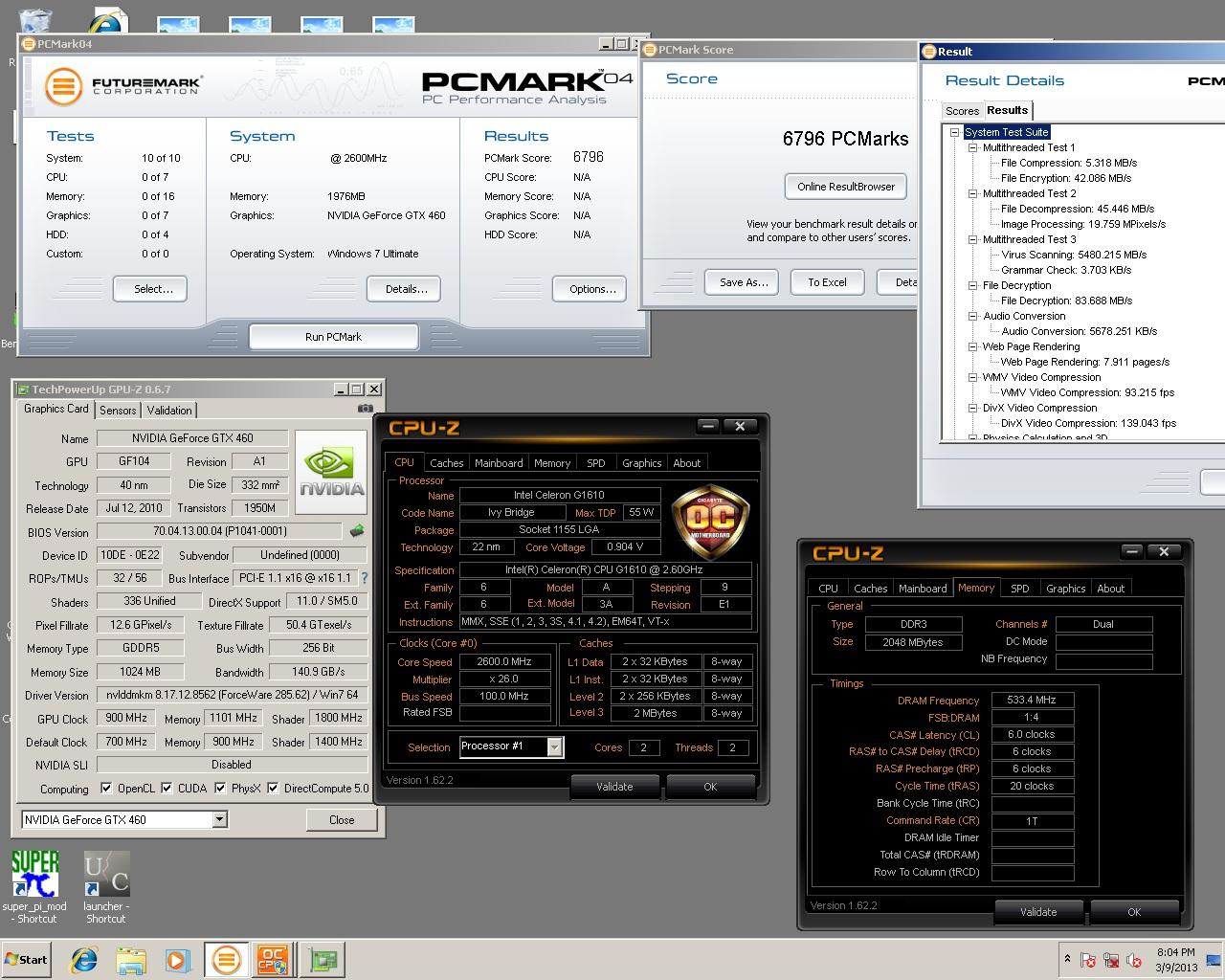Click the Gigabyte OC motherboard badge in CPU-Z
The width and height of the screenshot is (1225, 980).
[x=710, y=523]
